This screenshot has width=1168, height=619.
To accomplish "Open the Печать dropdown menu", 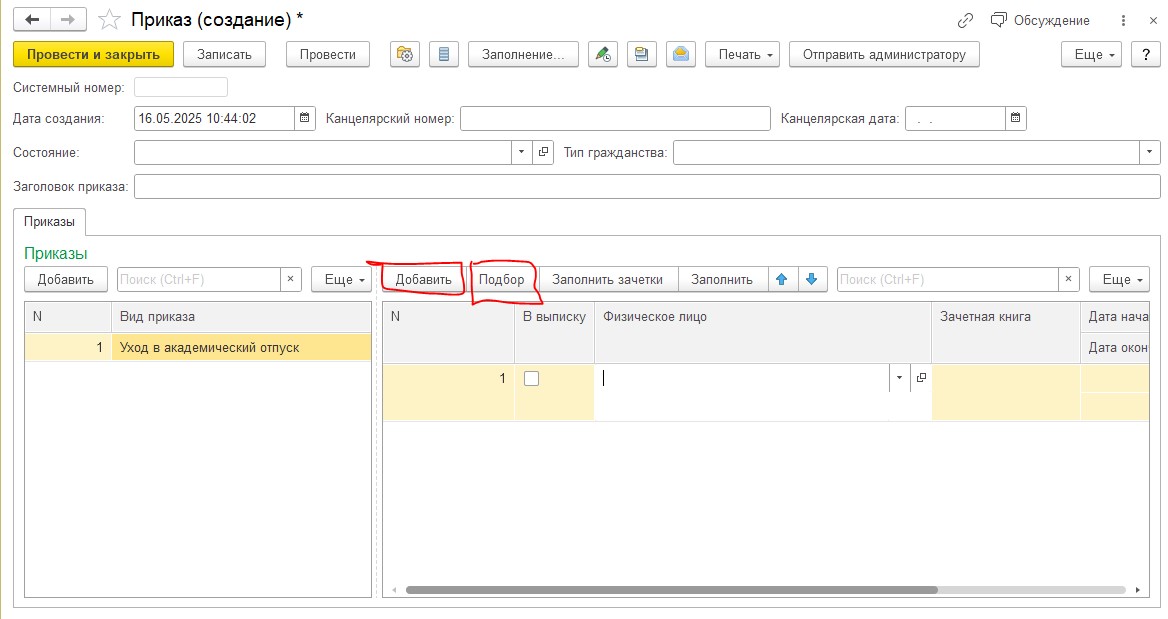I will coord(743,54).
